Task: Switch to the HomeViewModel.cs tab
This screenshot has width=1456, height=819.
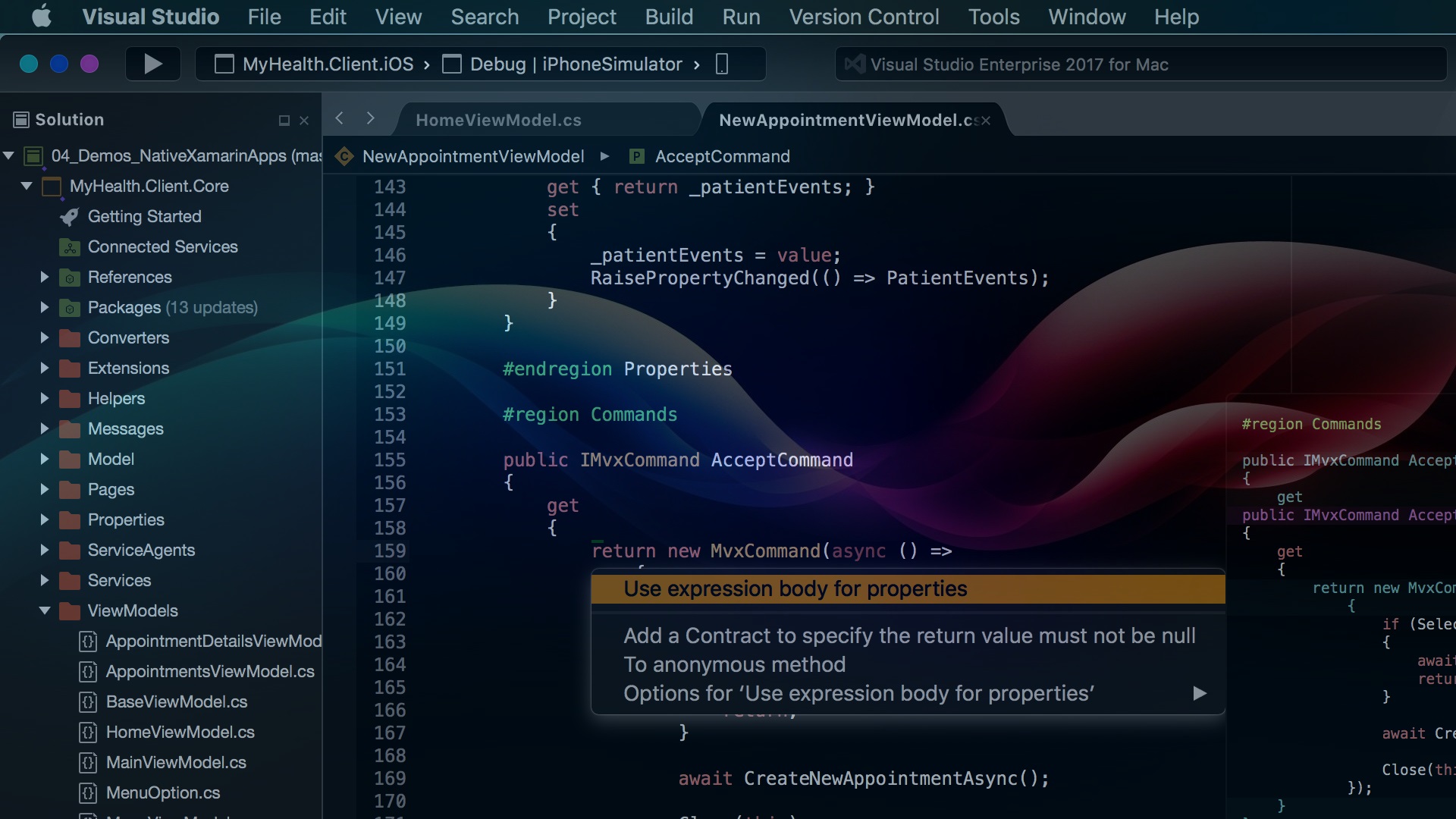Action: [x=498, y=121]
